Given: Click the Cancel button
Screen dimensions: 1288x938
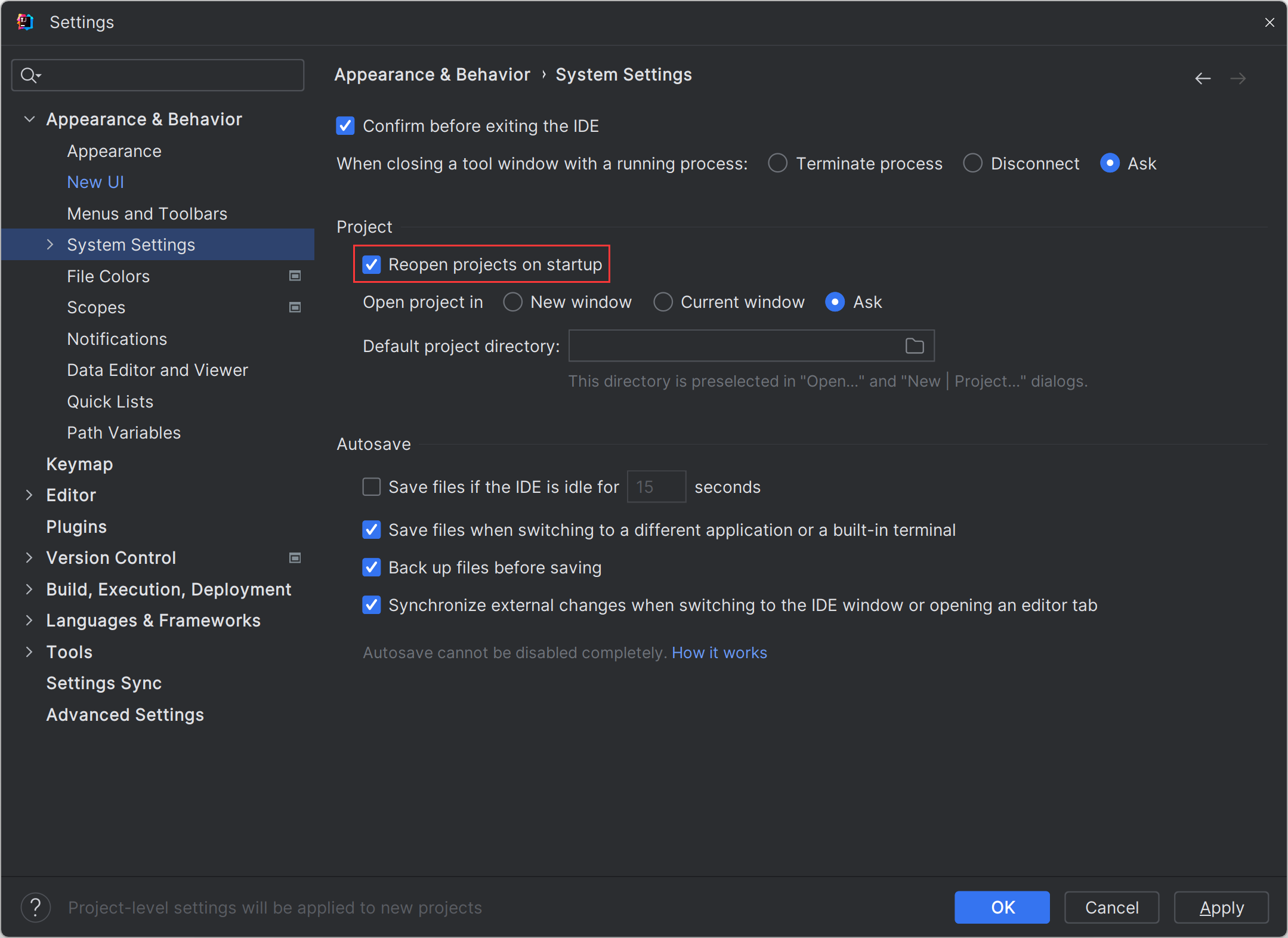Looking at the screenshot, I should pyautogui.click(x=1112, y=908).
